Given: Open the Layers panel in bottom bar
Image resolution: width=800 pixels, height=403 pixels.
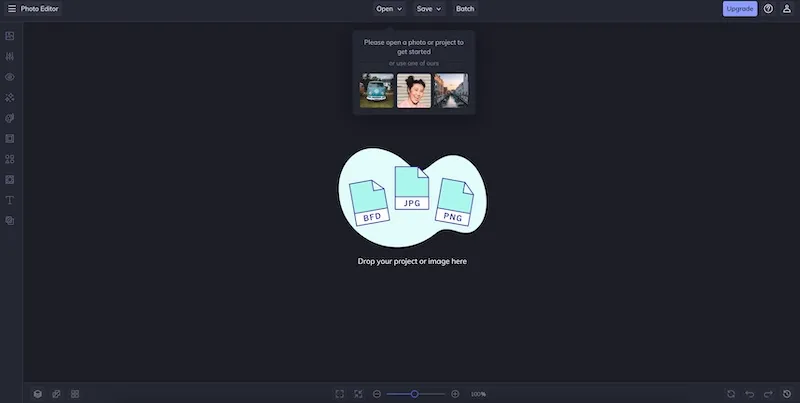Looking at the screenshot, I should pos(37,394).
